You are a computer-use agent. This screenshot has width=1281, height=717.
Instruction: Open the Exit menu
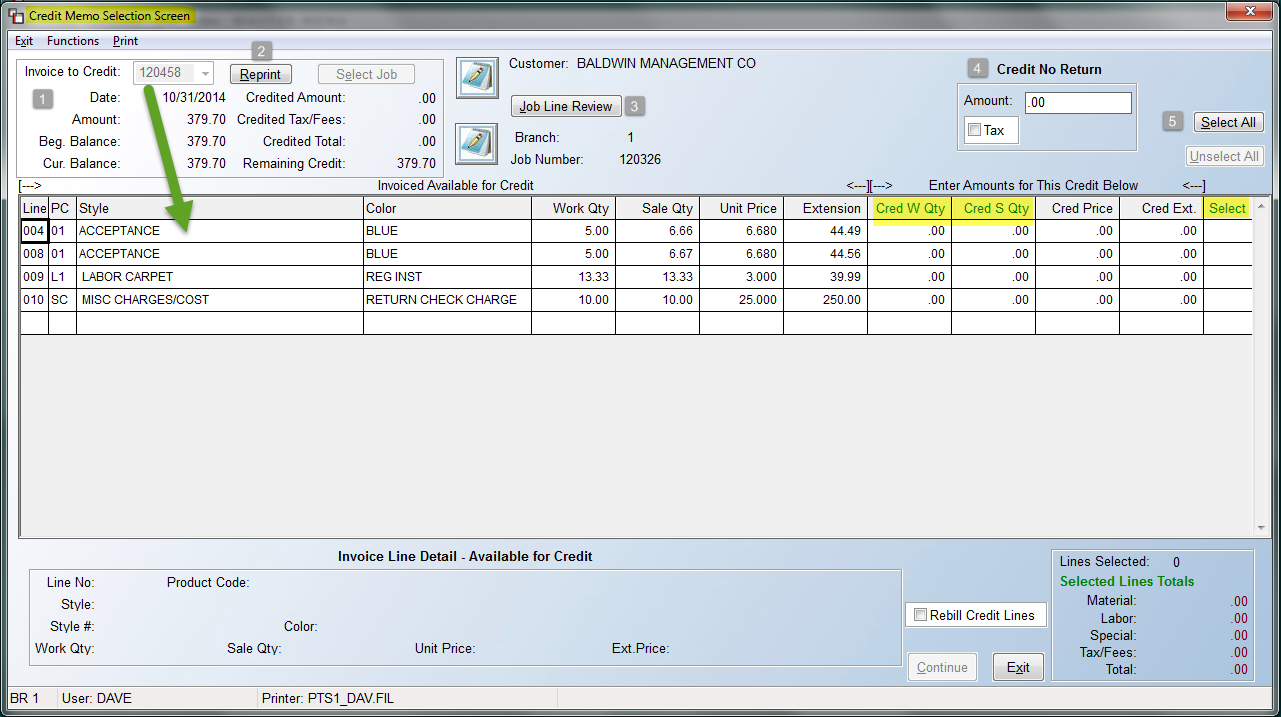coord(24,41)
